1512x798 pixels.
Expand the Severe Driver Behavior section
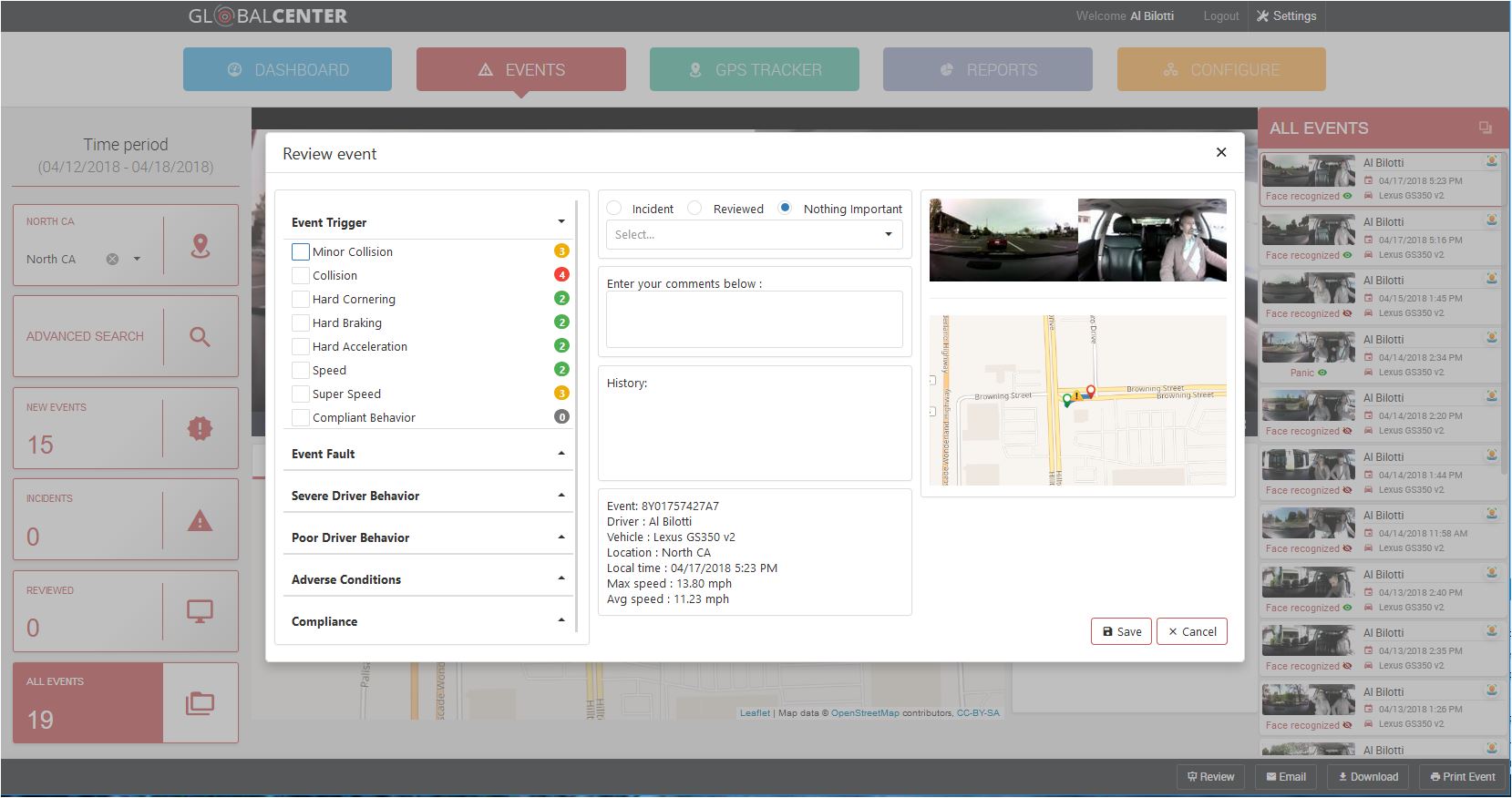coord(427,496)
